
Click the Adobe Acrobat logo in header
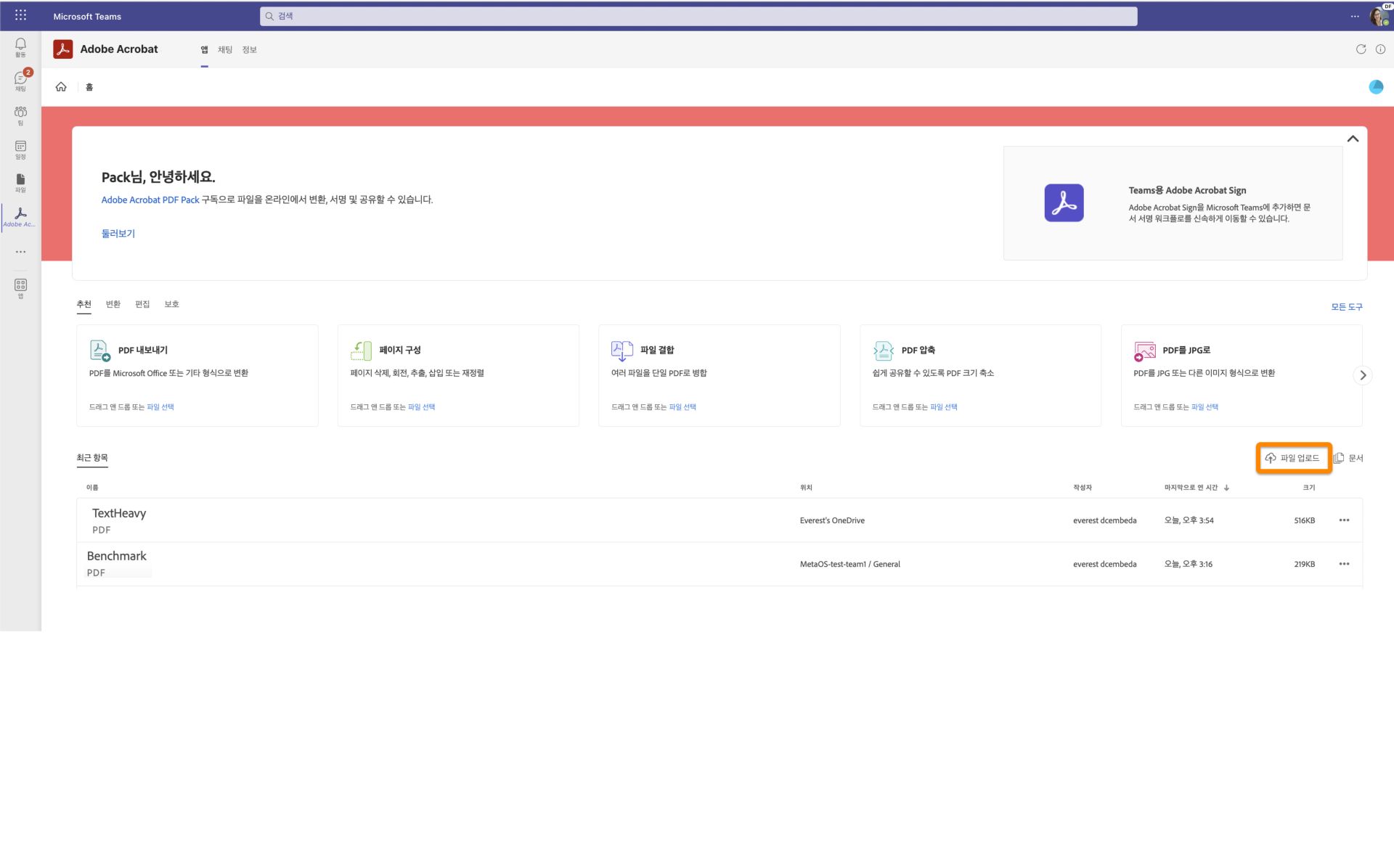(x=63, y=49)
